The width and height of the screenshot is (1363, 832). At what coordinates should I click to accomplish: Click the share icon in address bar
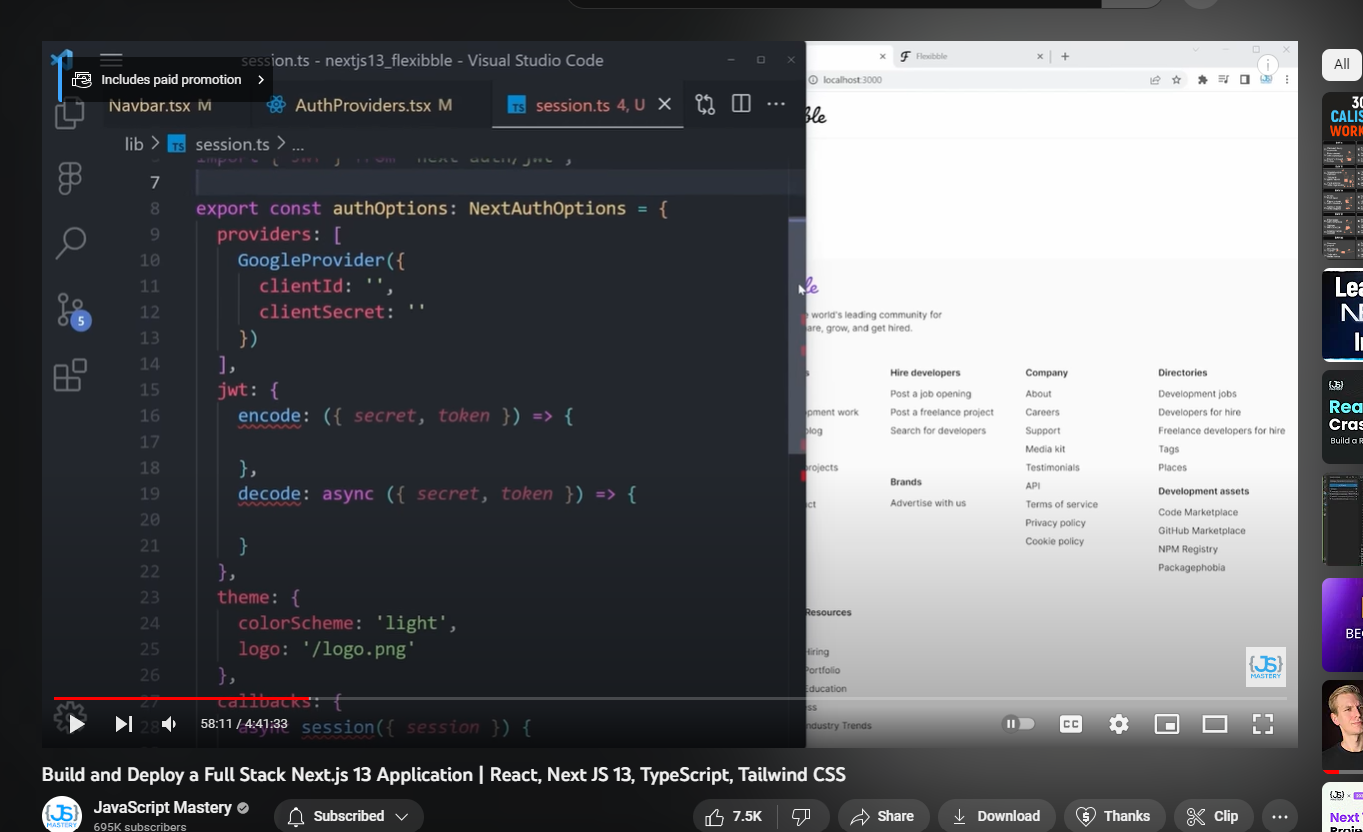click(1155, 80)
